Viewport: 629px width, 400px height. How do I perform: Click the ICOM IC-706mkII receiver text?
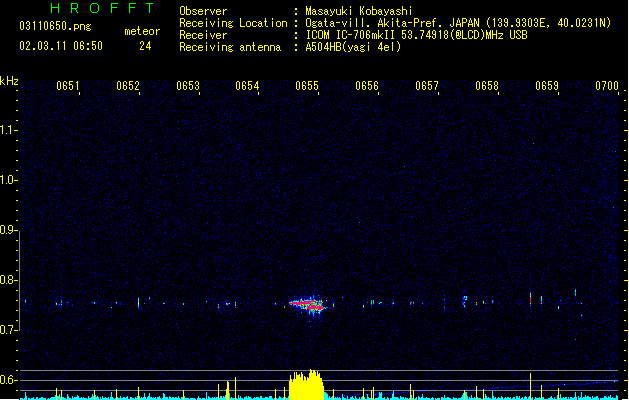click(416, 35)
